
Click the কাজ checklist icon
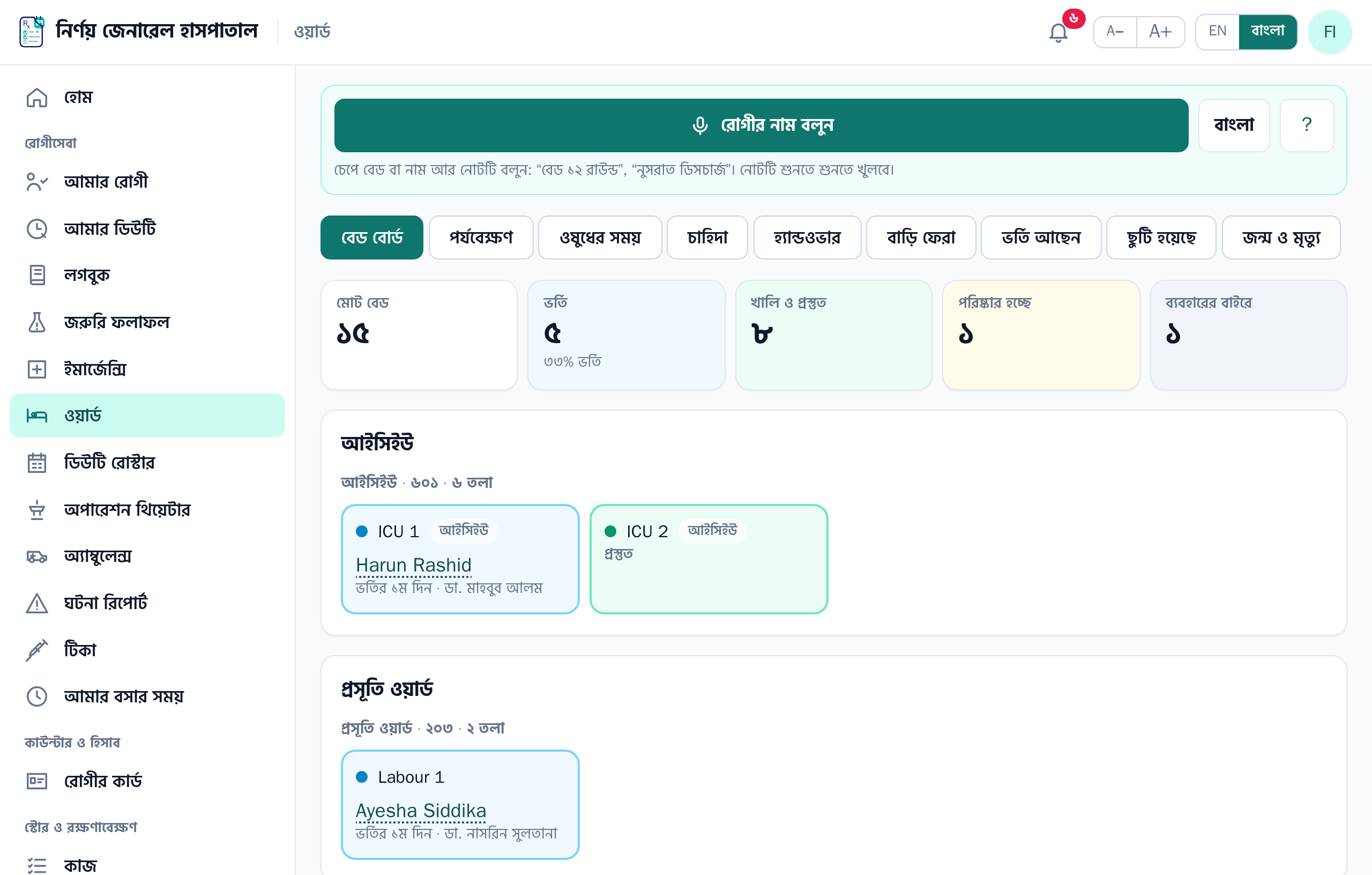(37, 865)
